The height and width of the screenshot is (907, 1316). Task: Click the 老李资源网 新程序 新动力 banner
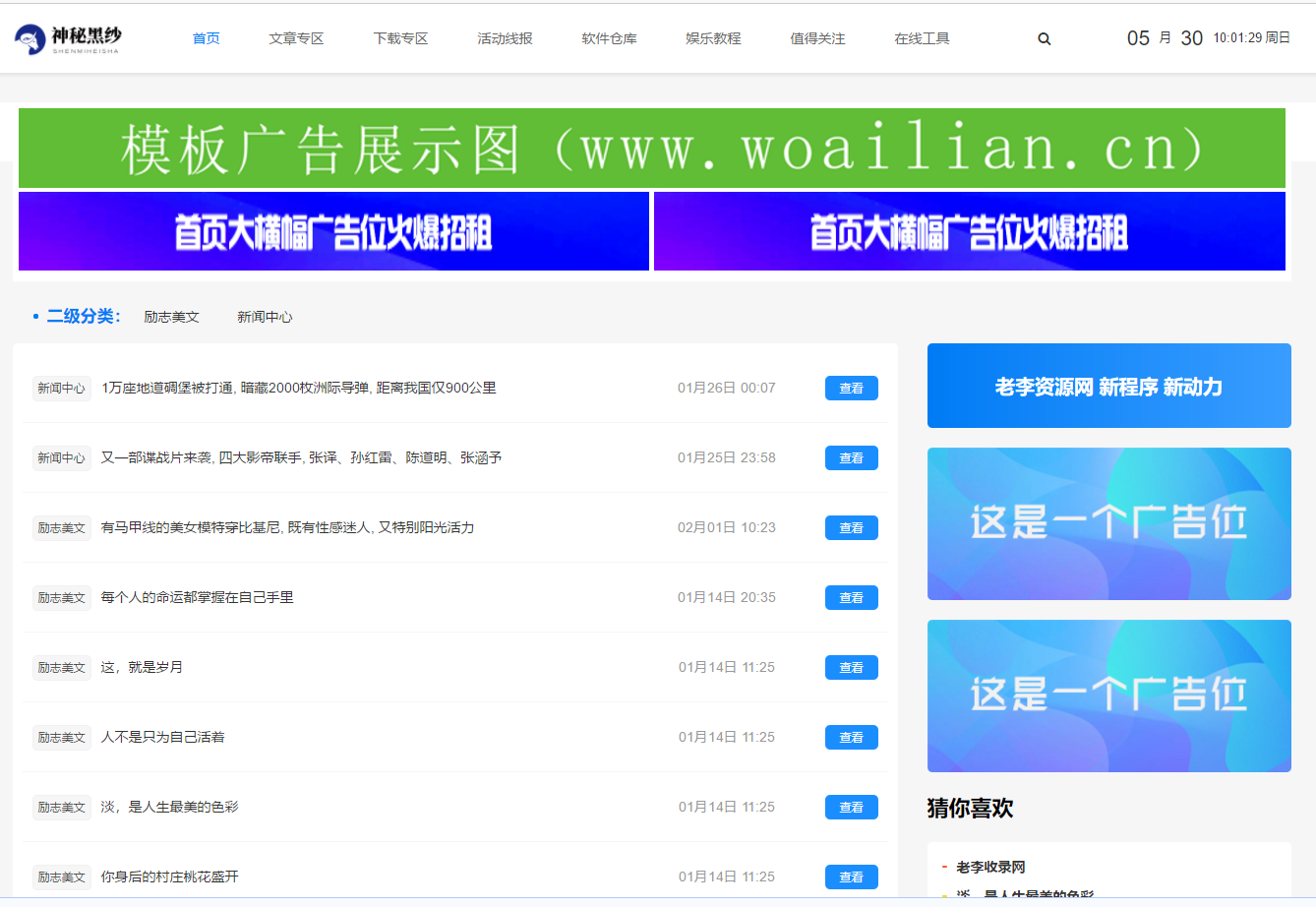click(1108, 386)
